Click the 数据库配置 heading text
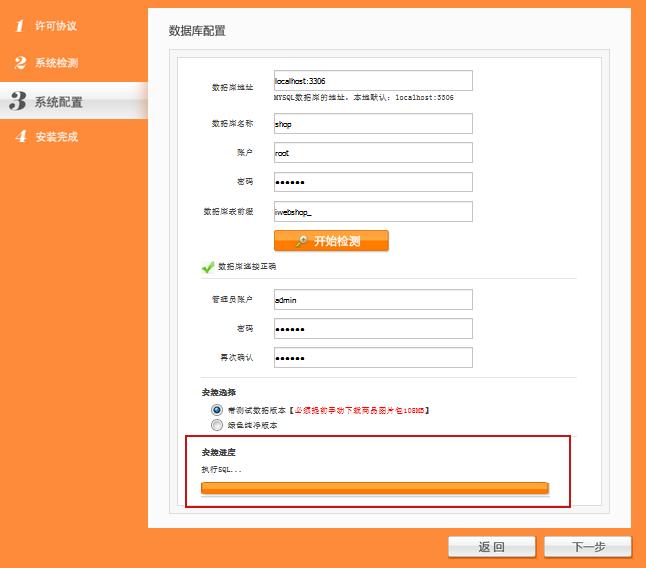Image resolution: width=646 pixels, height=568 pixels. tap(197, 30)
